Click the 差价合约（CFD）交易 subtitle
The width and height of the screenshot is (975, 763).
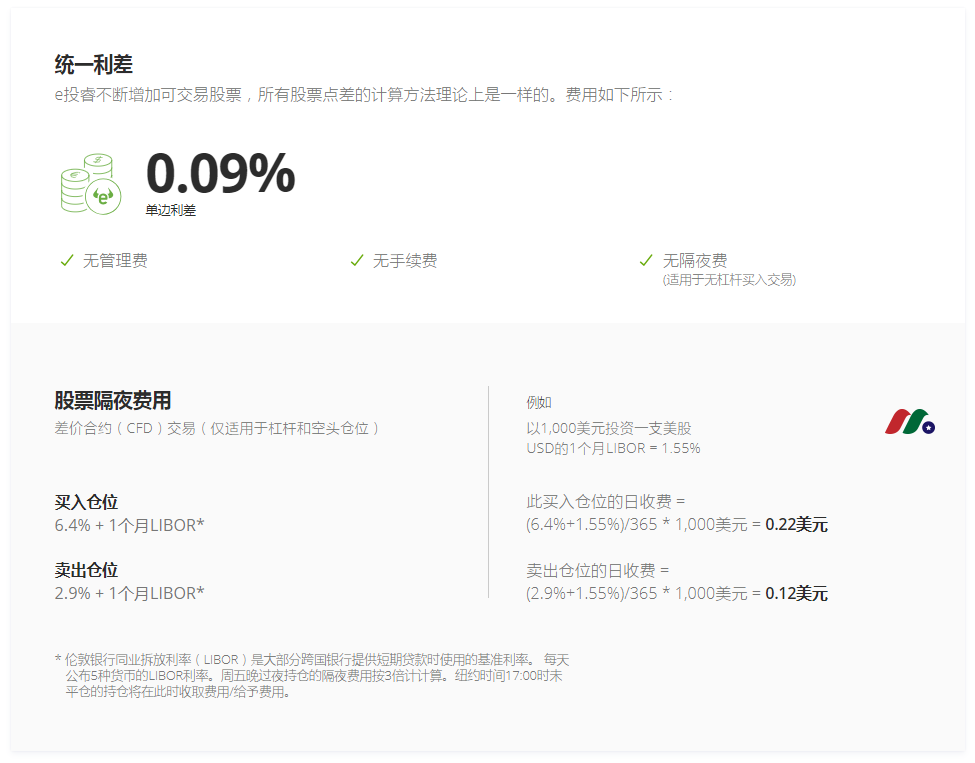pyautogui.click(x=217, y=428)
